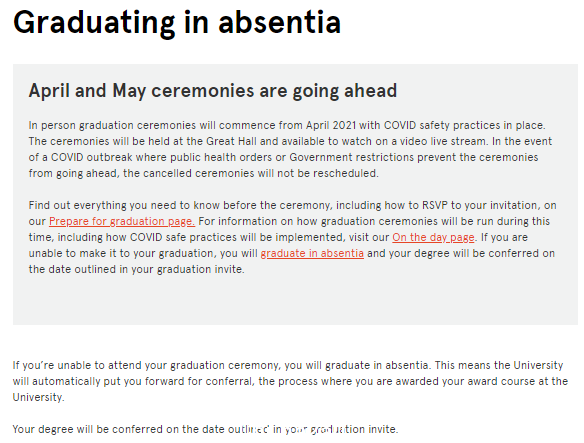Open the "Prepare for graduation page" link
Viewport: 584px width, 443px height.
[x=122, y=221]
